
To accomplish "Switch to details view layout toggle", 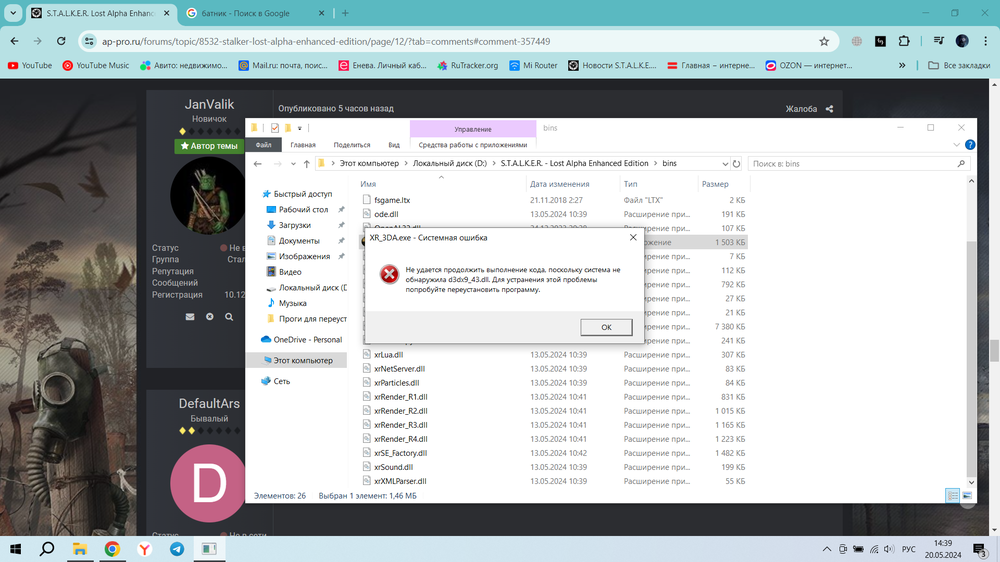I will [953, 496].
